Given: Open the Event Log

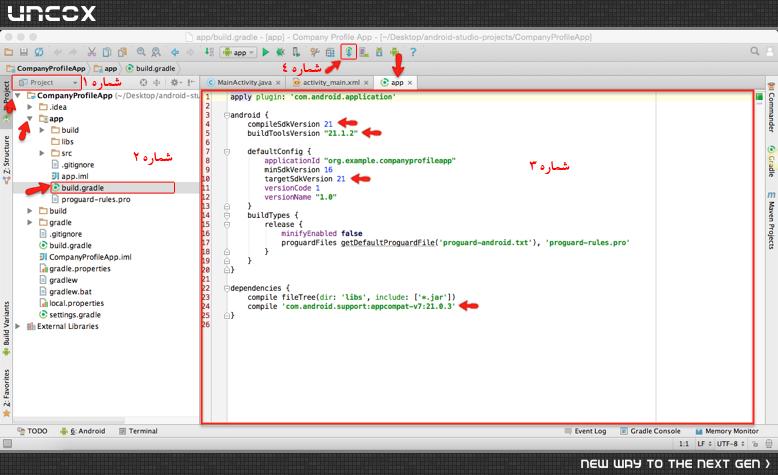Looking at the screenshot, I should click(x=585, y=431).
